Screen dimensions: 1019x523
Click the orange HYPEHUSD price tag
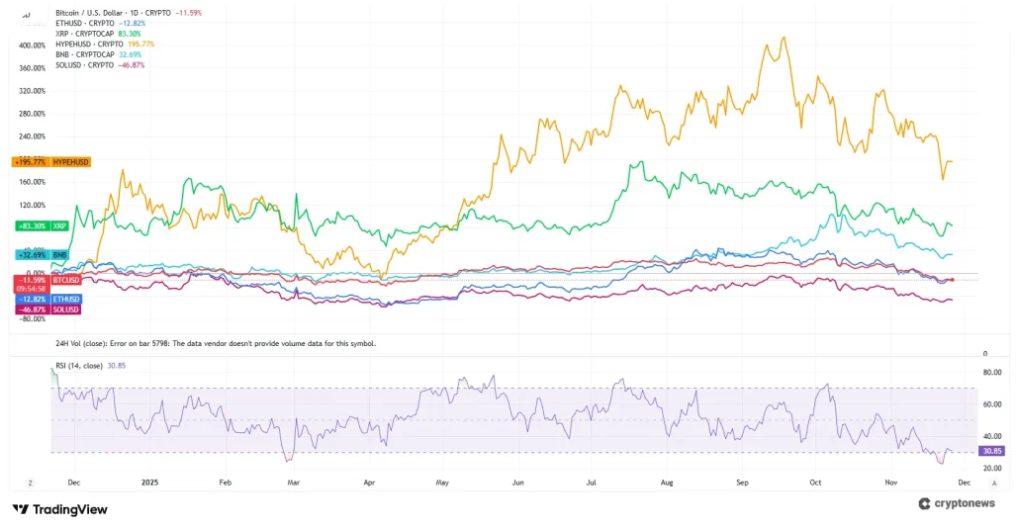point(51,161)
